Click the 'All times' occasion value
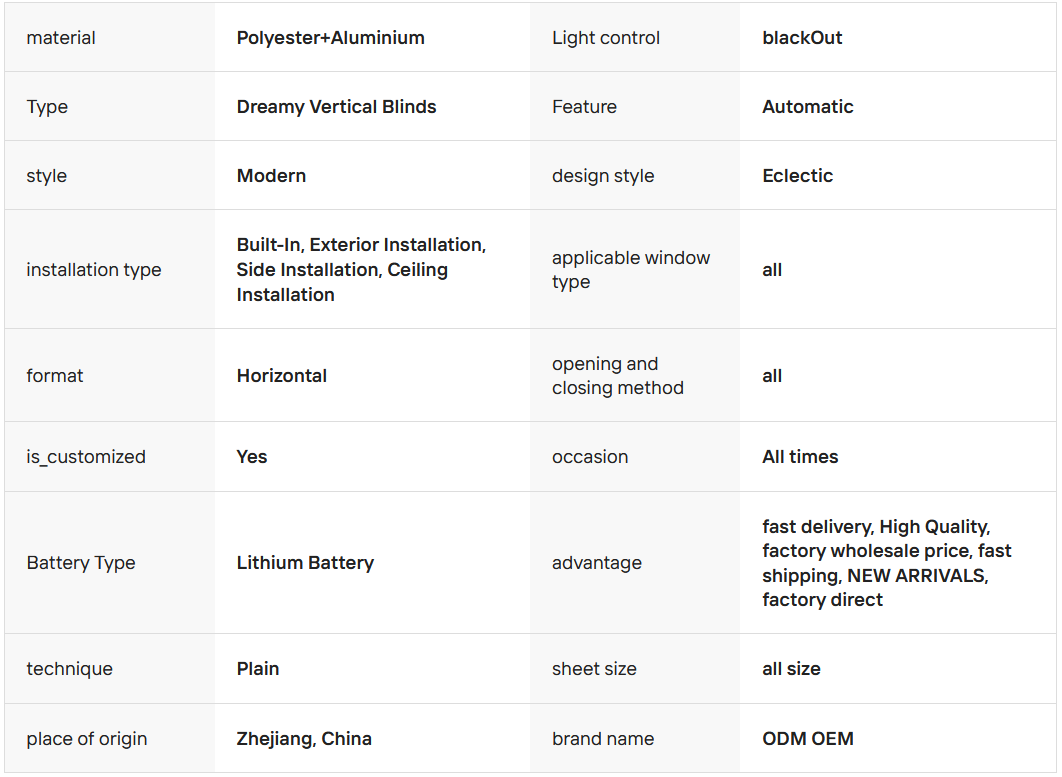 (800, 457)
